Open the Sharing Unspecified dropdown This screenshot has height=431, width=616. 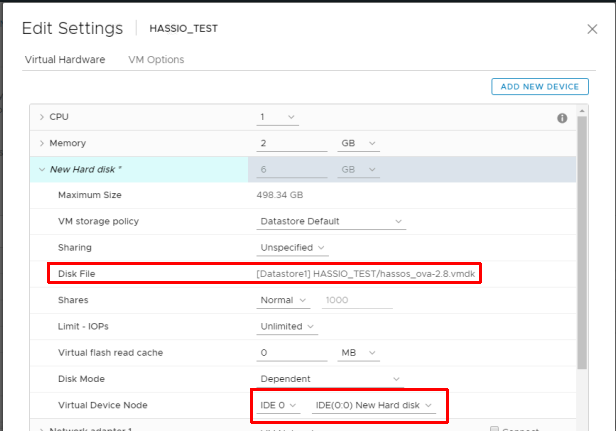tap(292, 248)
